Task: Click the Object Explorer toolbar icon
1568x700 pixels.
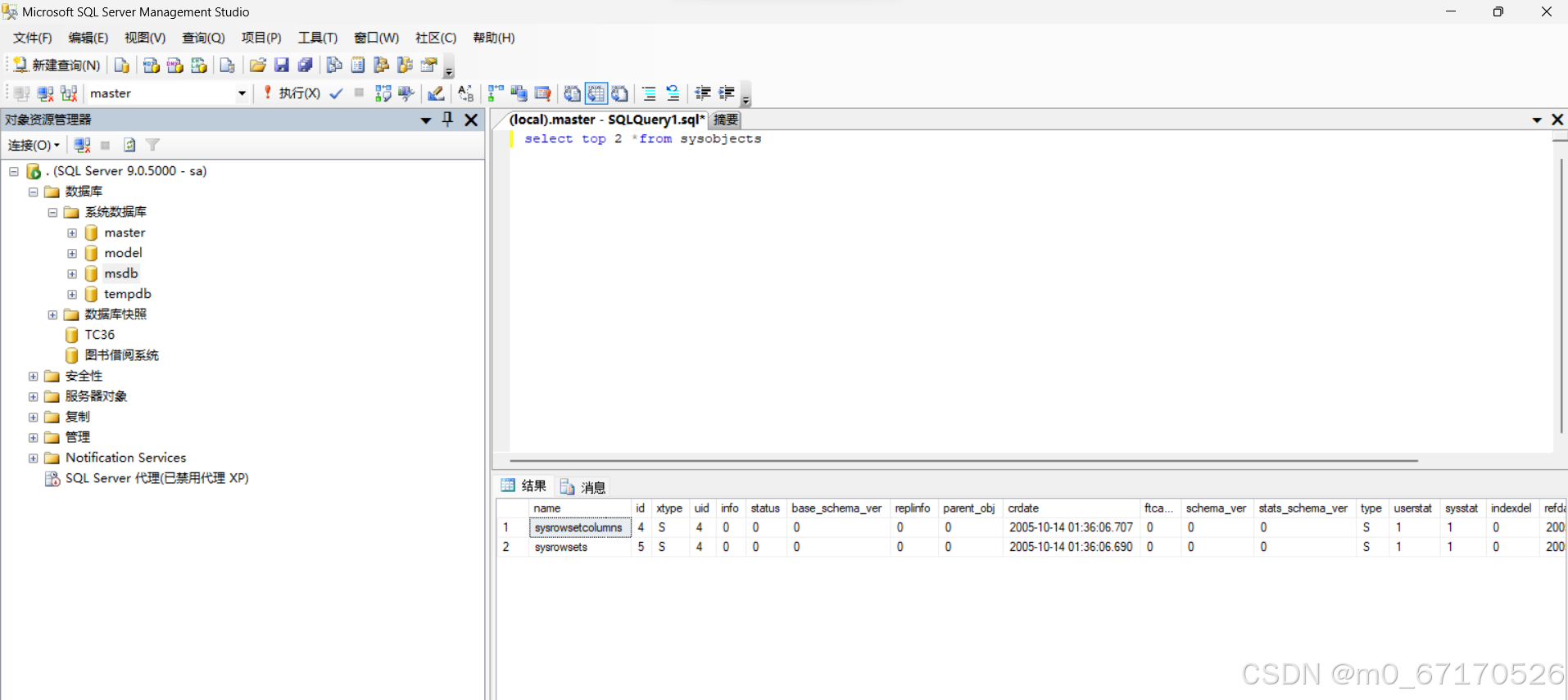Action: point(381,65)
